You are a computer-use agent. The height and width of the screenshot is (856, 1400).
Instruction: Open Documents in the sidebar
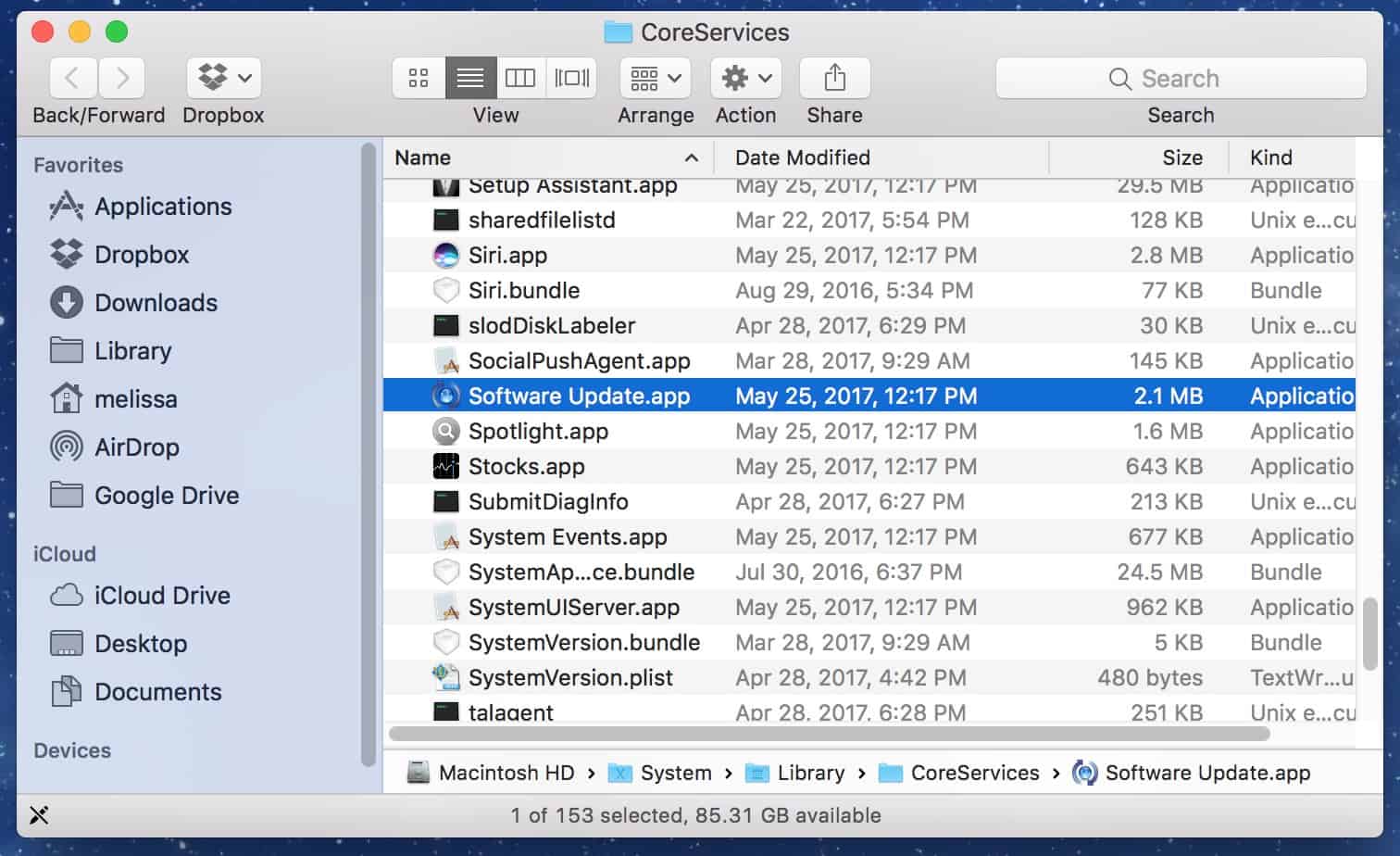point(135,692)
